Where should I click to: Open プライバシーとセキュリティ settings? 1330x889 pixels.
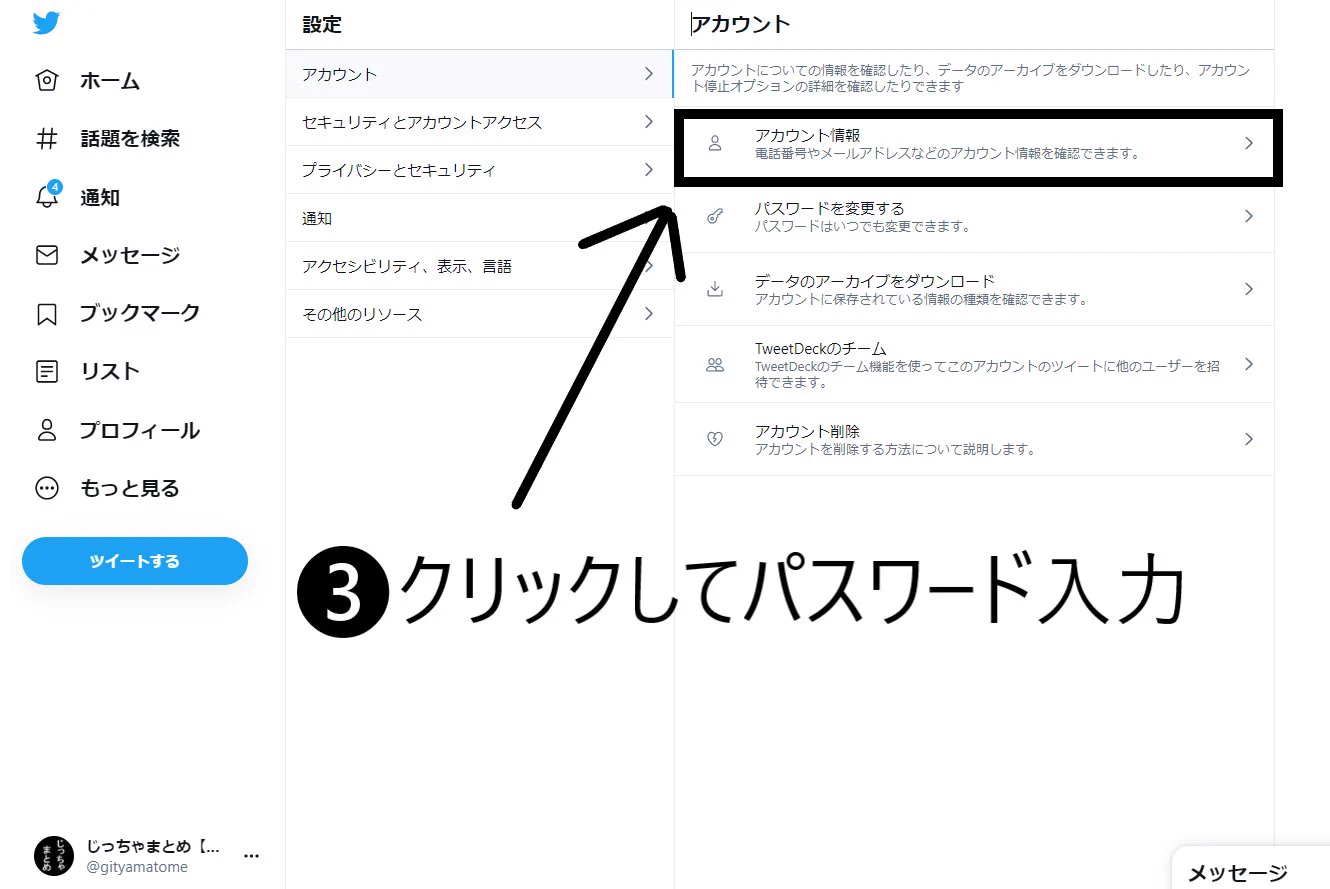480,170
